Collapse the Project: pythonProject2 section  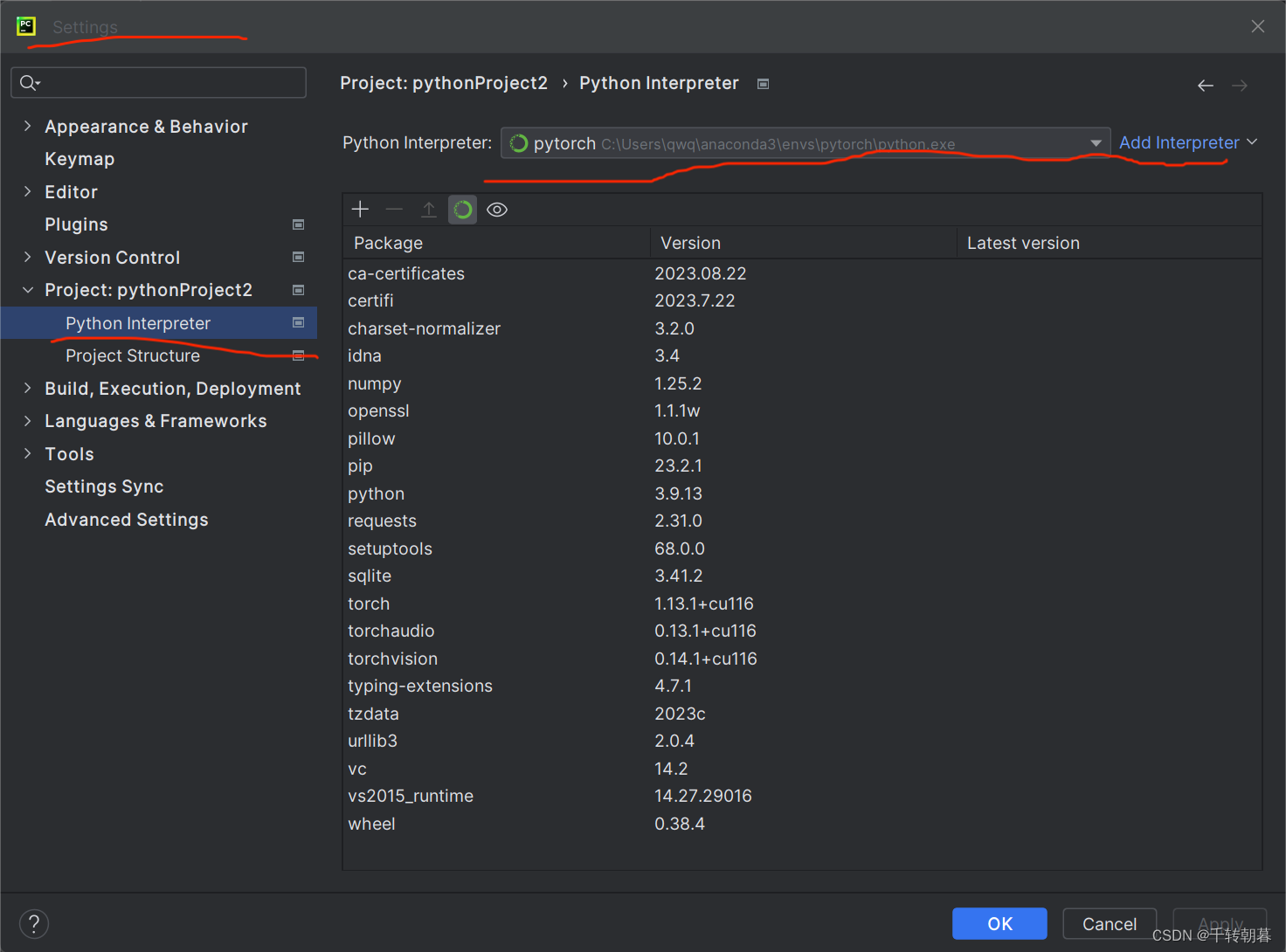point(27,290)
